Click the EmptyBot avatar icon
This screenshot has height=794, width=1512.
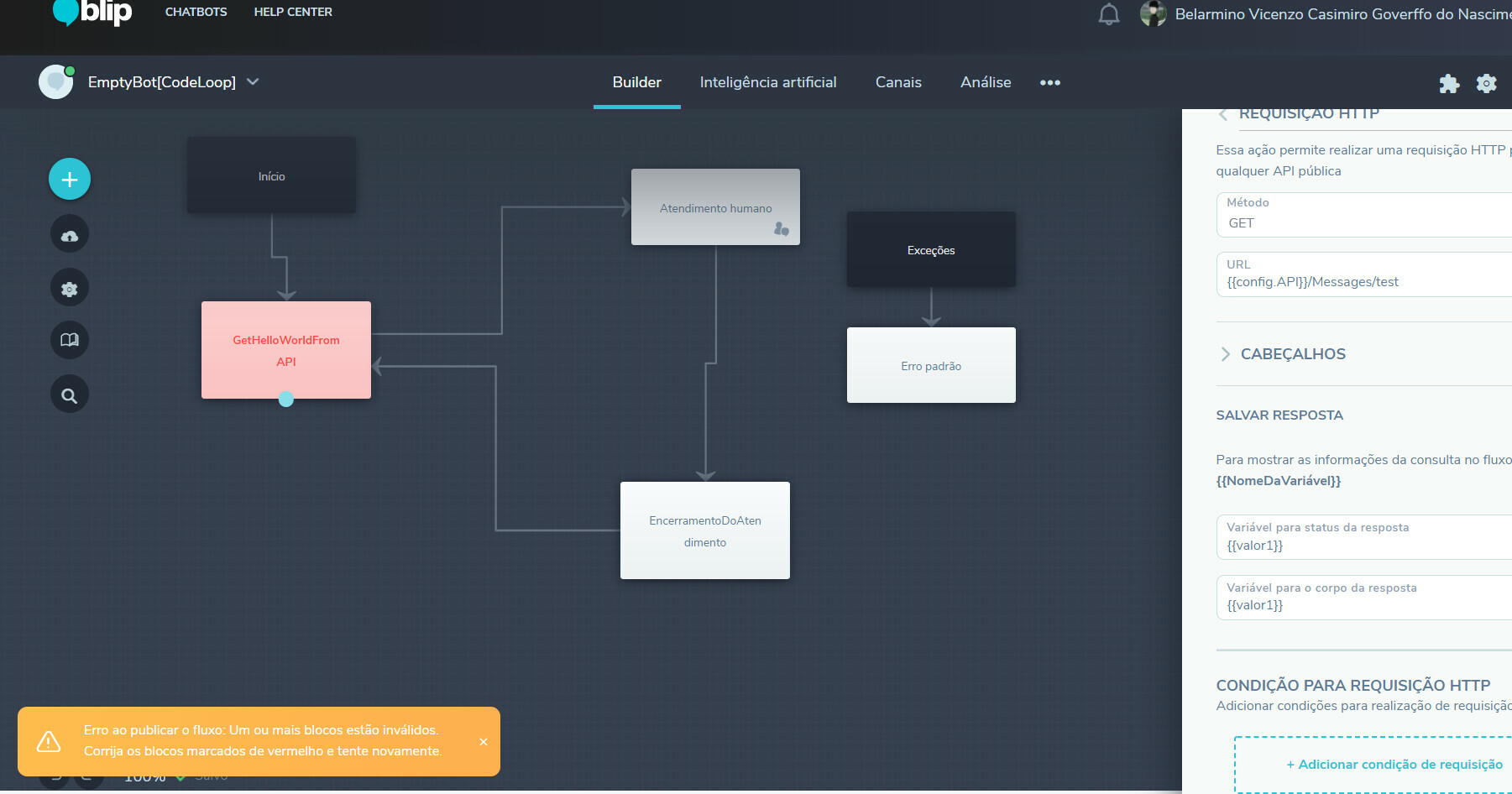[56, 82]
